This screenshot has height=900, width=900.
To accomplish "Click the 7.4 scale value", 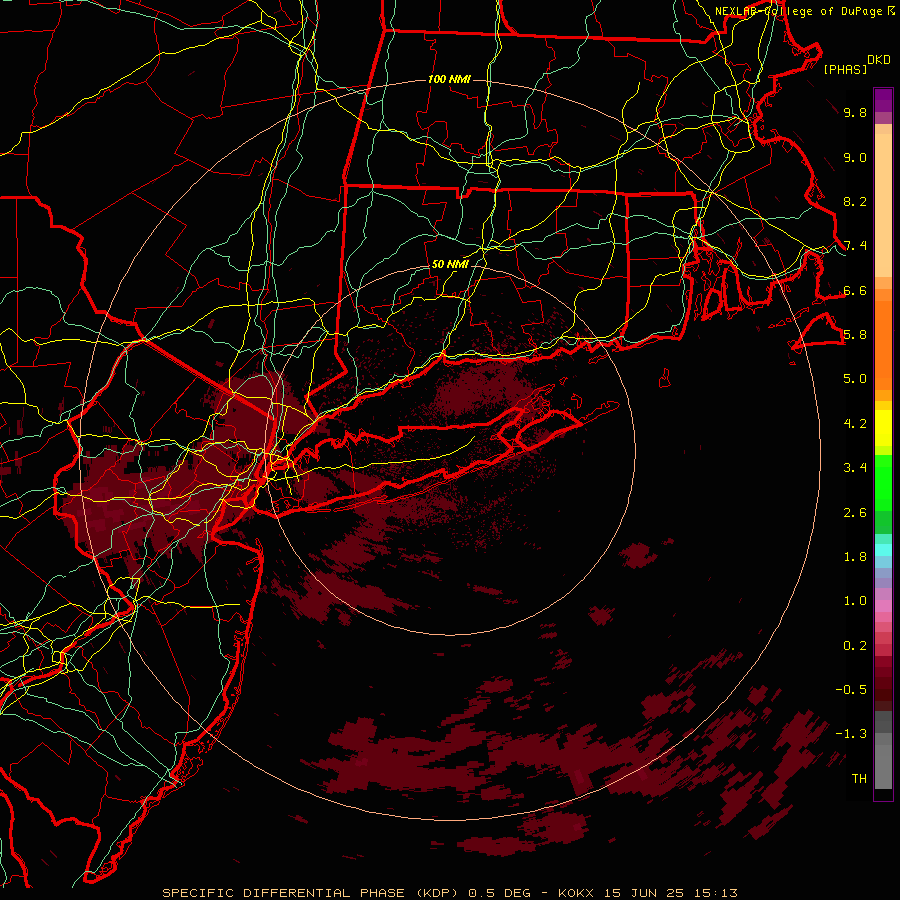I will (855, 246).
